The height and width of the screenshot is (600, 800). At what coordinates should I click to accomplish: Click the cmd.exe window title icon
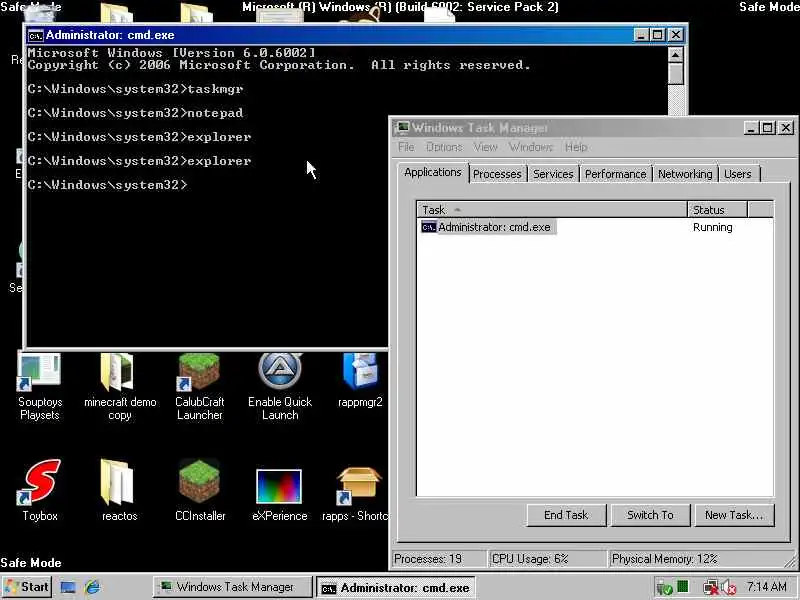click(x=36, y=36)
